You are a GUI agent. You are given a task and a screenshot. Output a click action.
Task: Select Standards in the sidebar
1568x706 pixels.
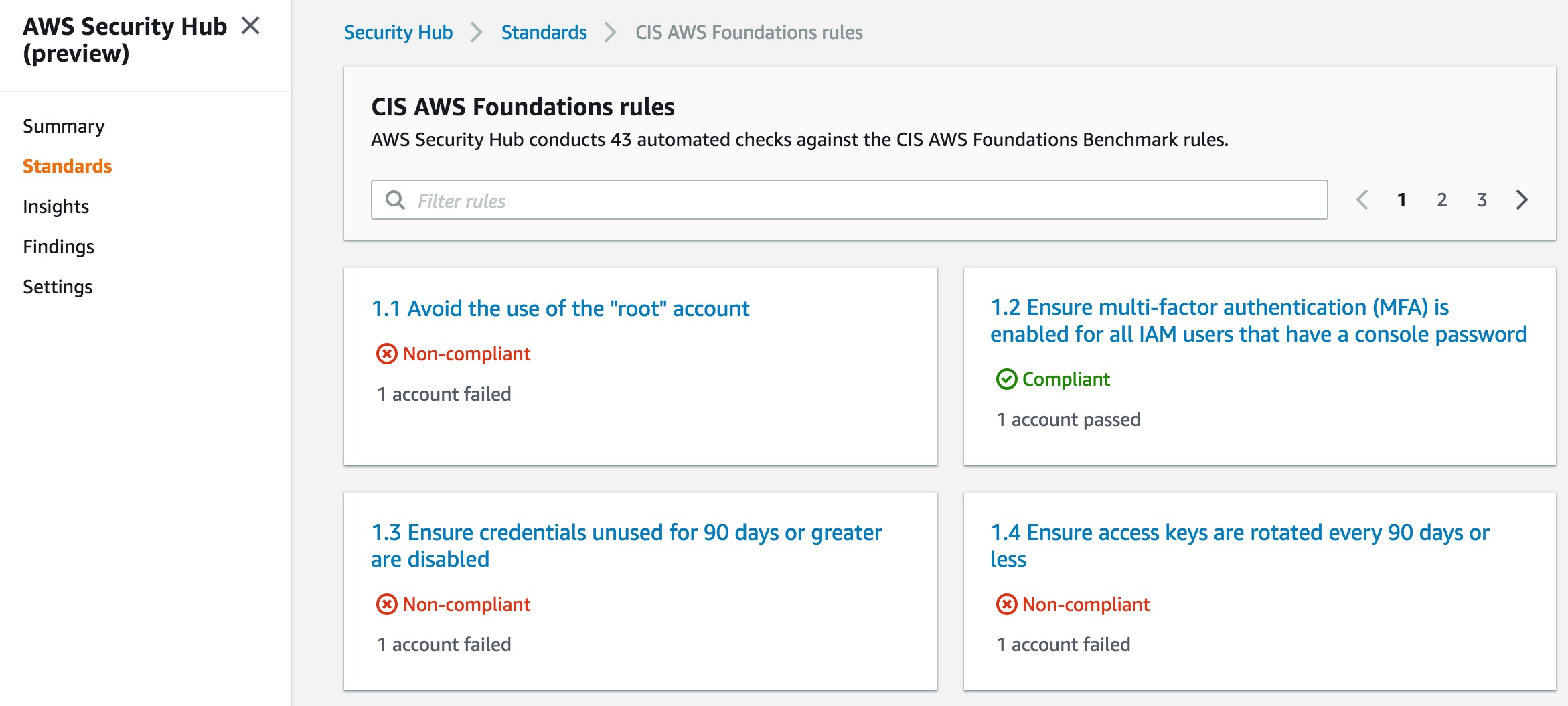tap(67, 166)
